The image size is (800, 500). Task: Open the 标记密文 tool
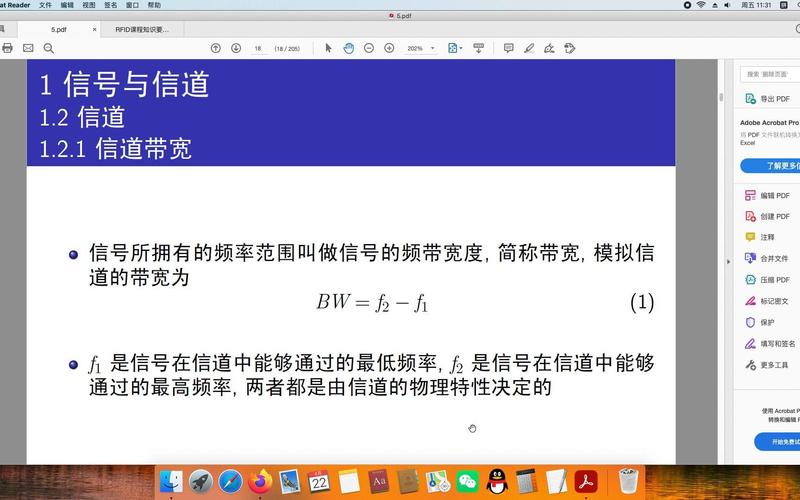[x=767, y=301]
